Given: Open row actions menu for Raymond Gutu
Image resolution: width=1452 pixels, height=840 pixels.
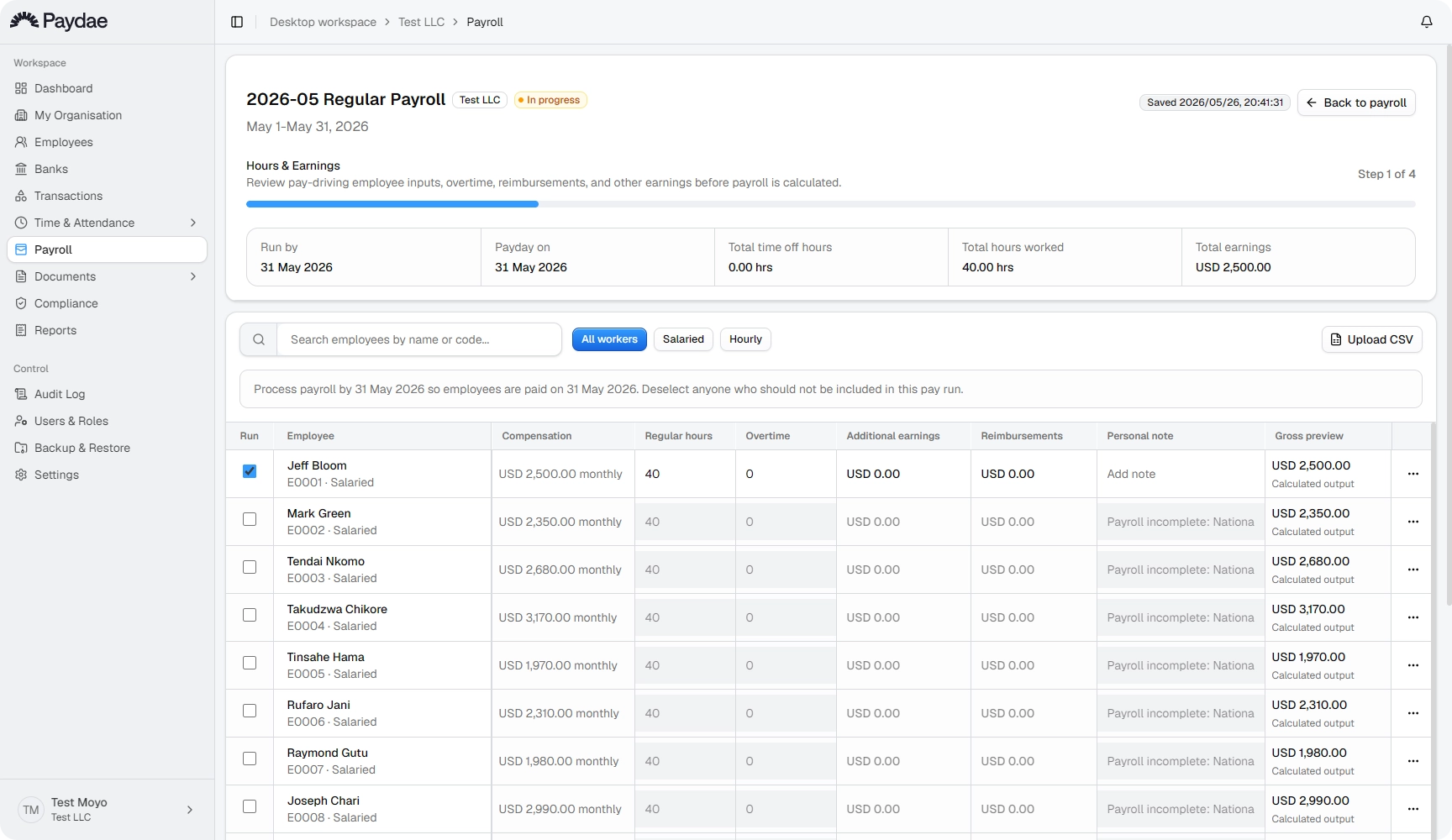Looking at the screenshot, I should [x=1413, y=761].
